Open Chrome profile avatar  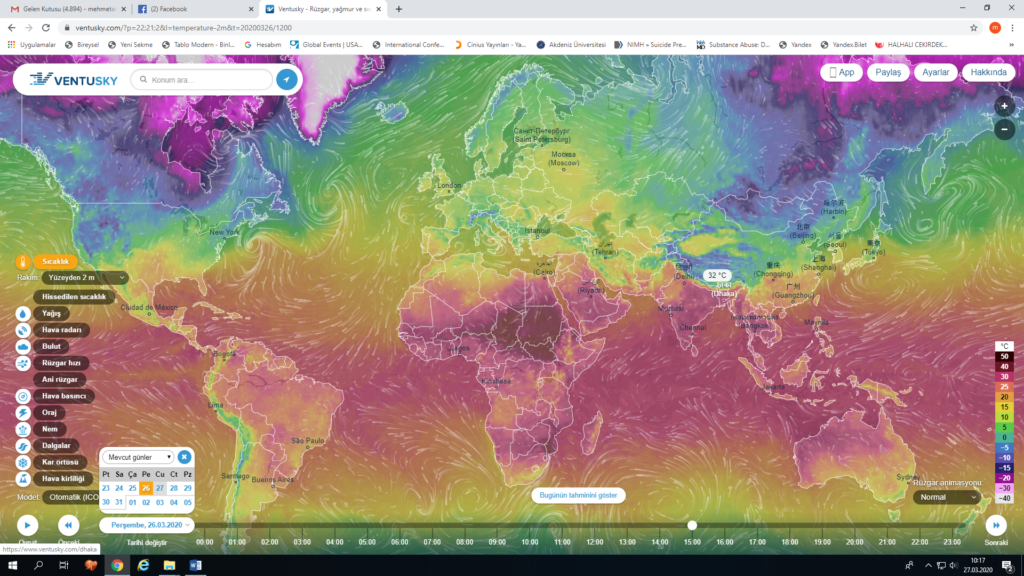click(x=995, y=27)
